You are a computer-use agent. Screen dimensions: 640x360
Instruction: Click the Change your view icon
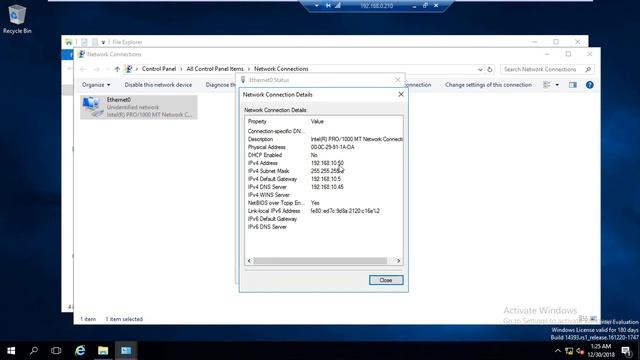coord(547,85)
